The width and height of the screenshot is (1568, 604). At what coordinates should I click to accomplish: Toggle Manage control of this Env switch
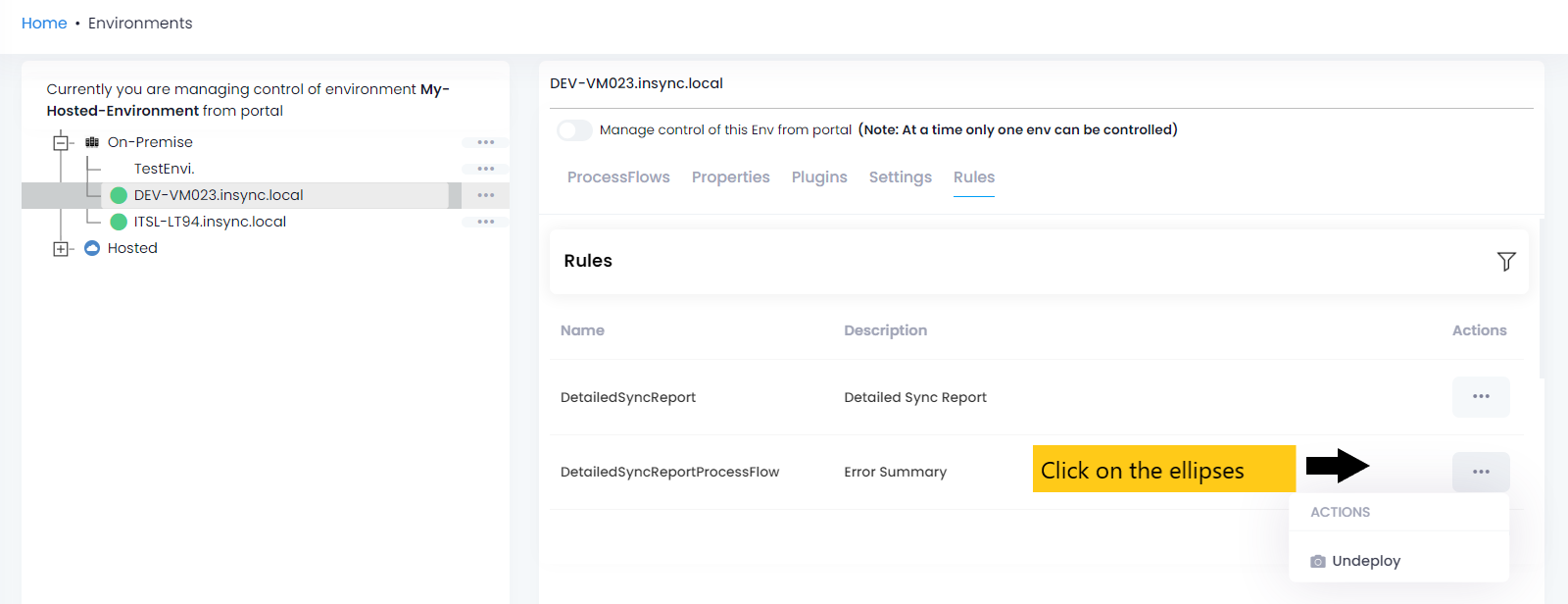coord(574,130)
